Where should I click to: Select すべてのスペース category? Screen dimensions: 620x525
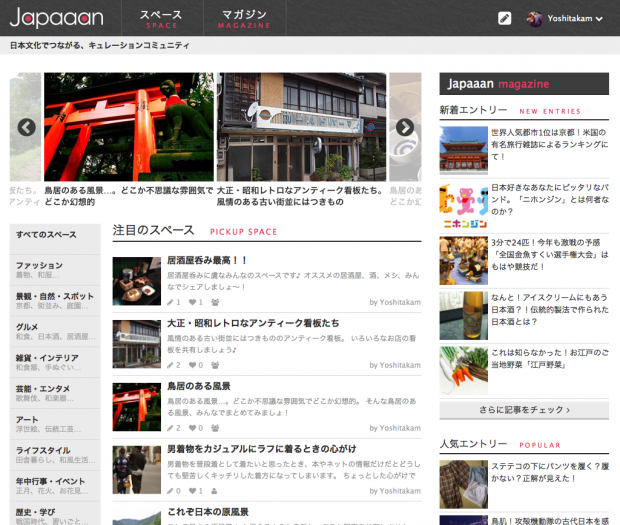[x=55, y=239]
